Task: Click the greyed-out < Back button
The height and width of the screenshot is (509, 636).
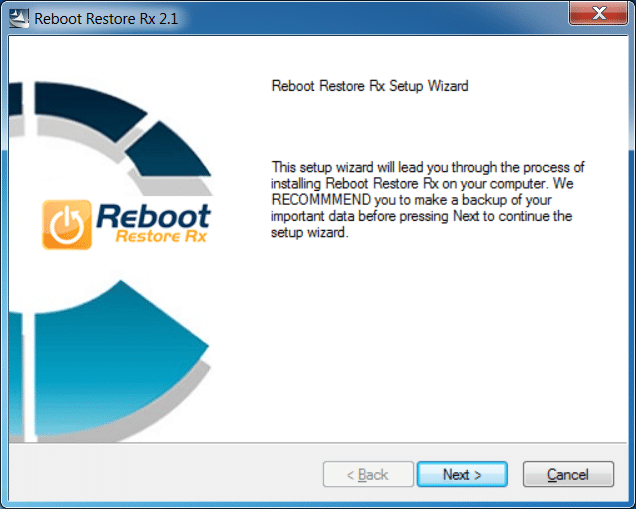Action: (x=368, y=474)
